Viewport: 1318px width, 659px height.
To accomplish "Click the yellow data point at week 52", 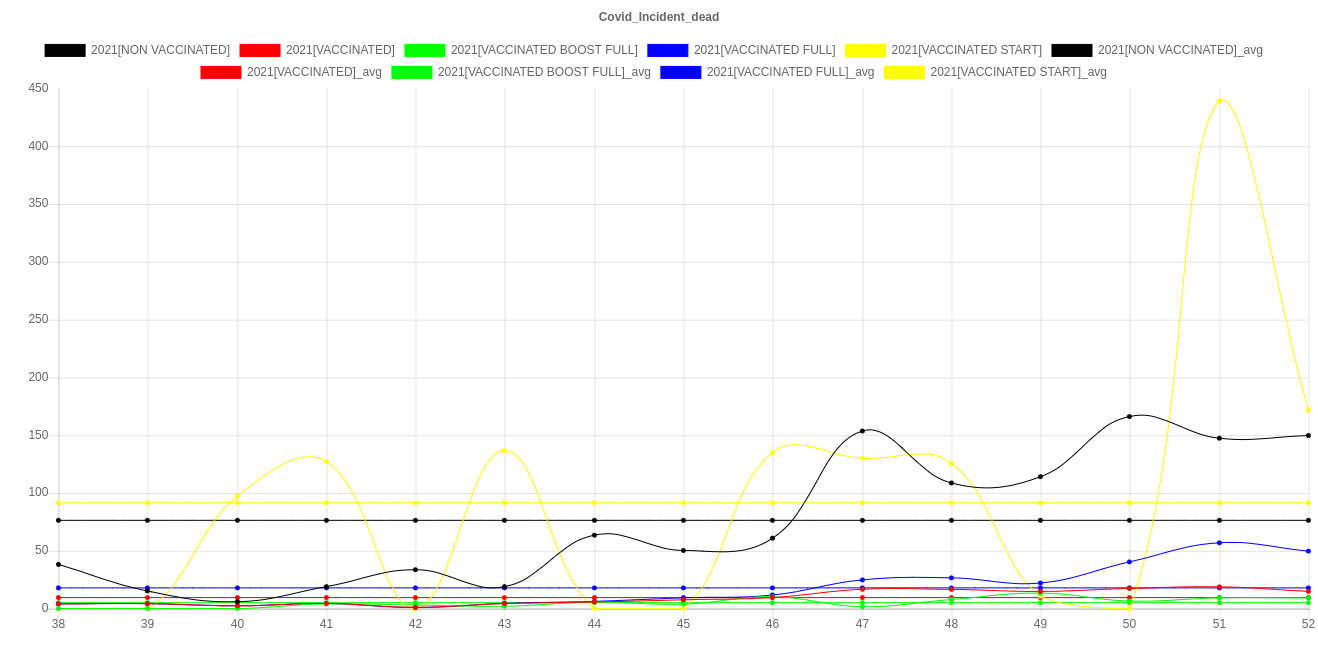I will click(x=1308, y=410).
